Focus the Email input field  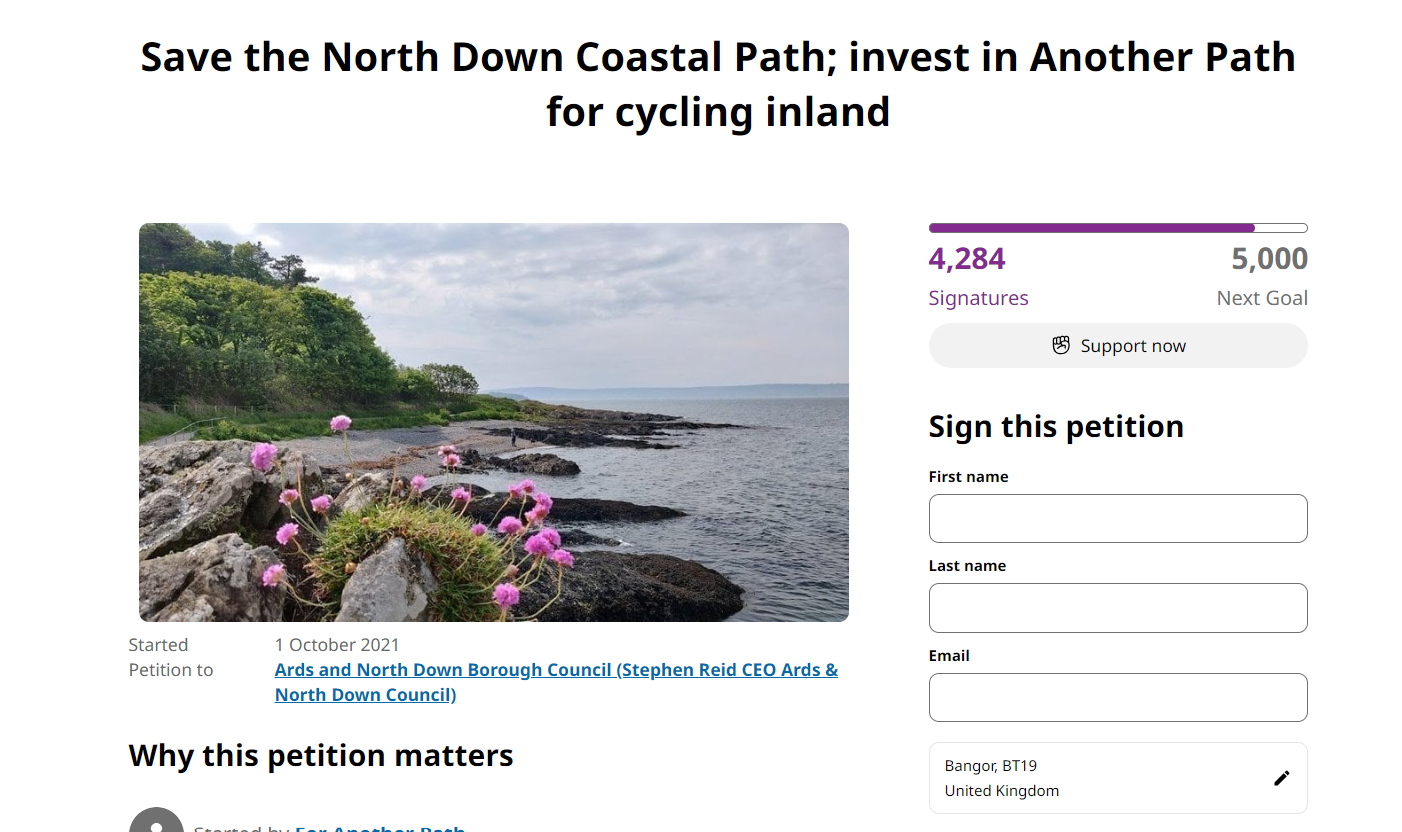click(x=1118, y=697)
